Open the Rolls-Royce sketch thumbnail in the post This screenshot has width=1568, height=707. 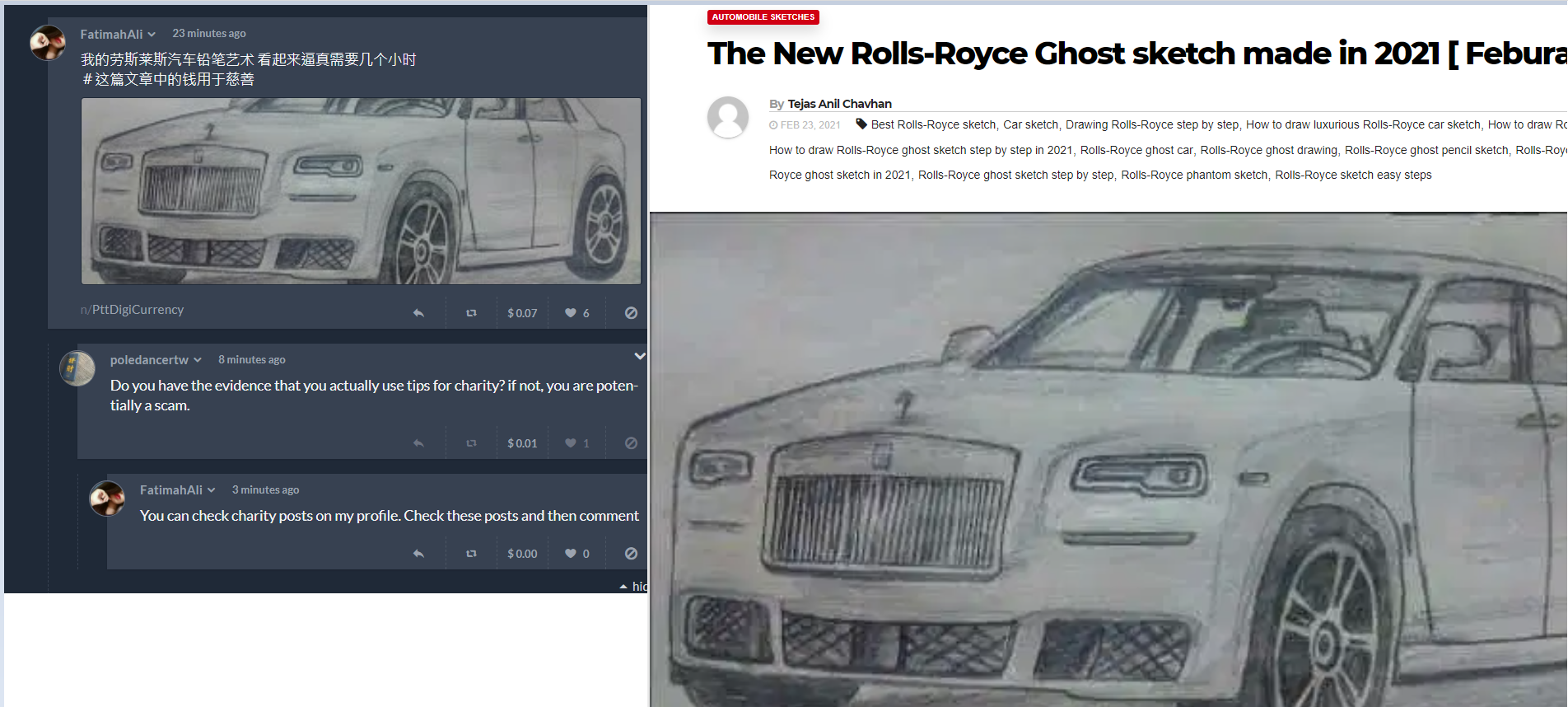tap(361, 191)
